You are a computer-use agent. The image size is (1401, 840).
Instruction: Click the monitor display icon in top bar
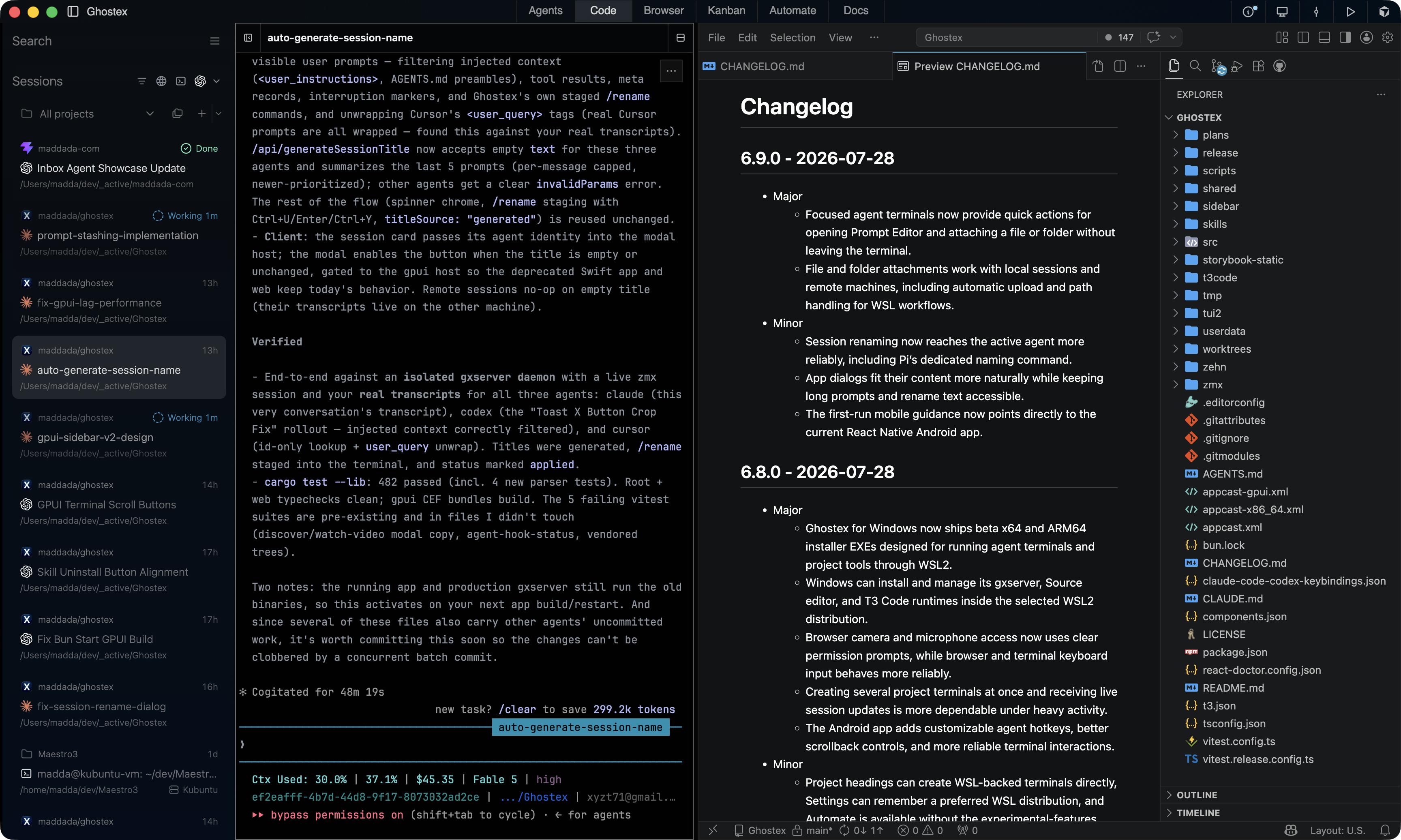click(x=1282, y=11)
